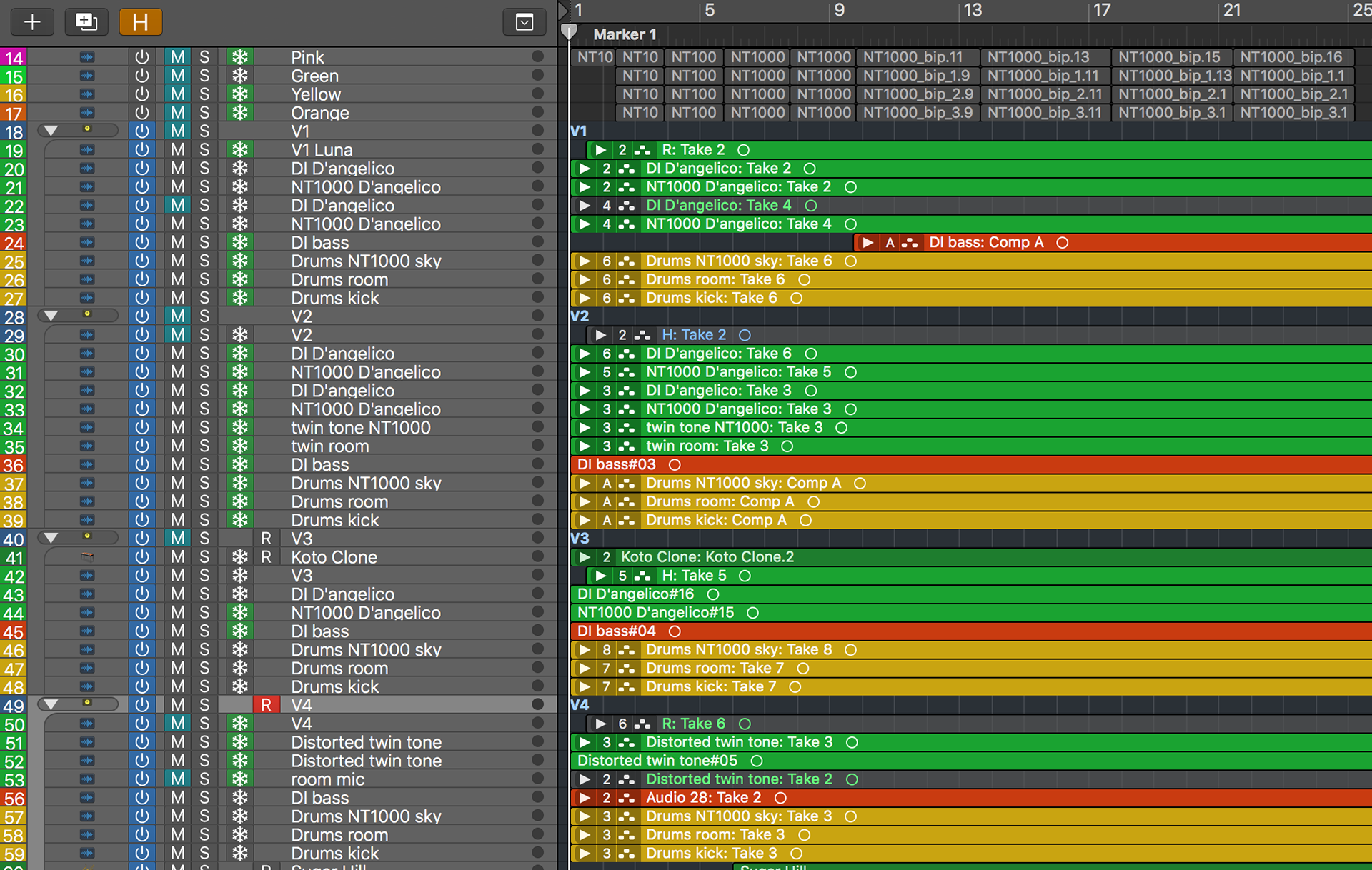Screen dimensions: 1372x870
Task: Select the Drums NT1000 sky: Take 8 region
Action: point(971,650)
